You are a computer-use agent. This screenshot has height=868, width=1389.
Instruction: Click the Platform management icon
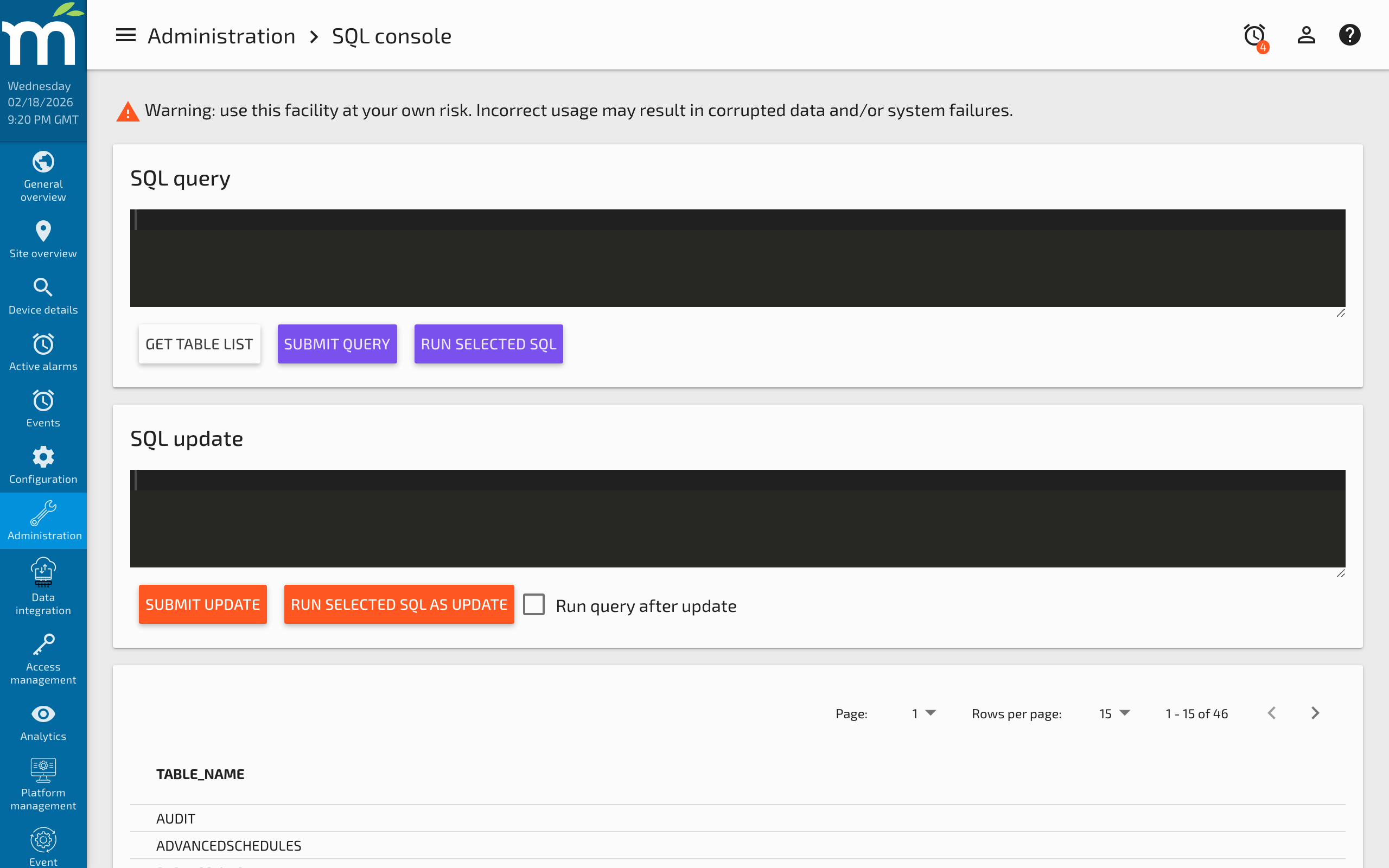click(x=43, y=771)
